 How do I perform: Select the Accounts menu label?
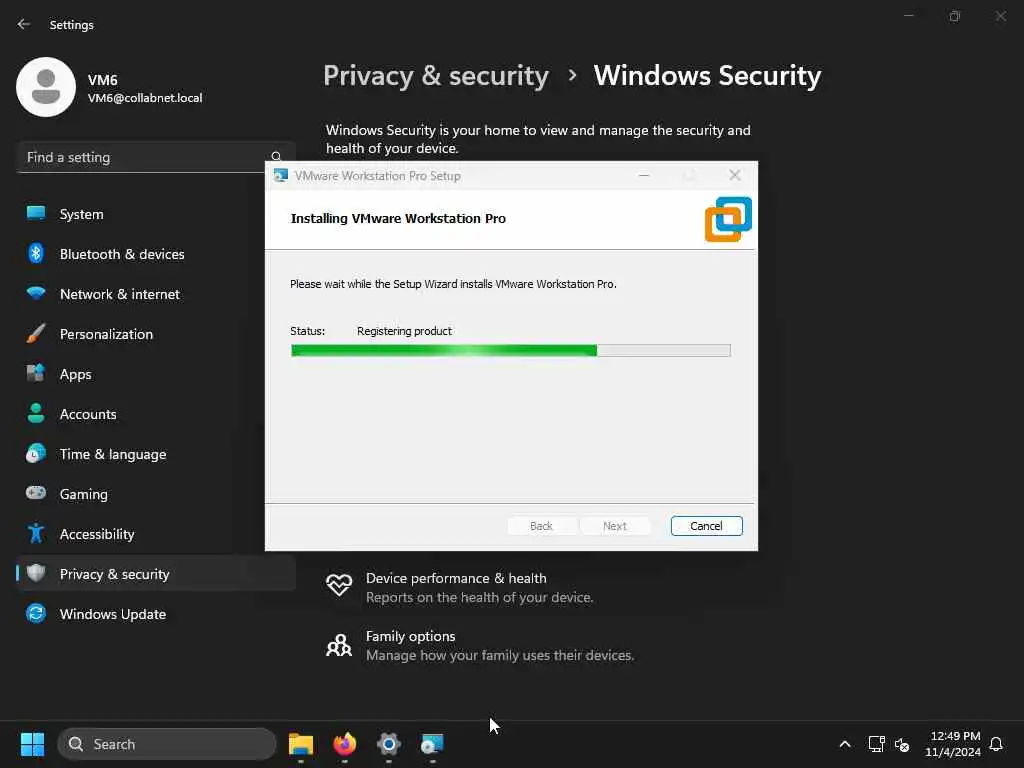coord(88,414)
